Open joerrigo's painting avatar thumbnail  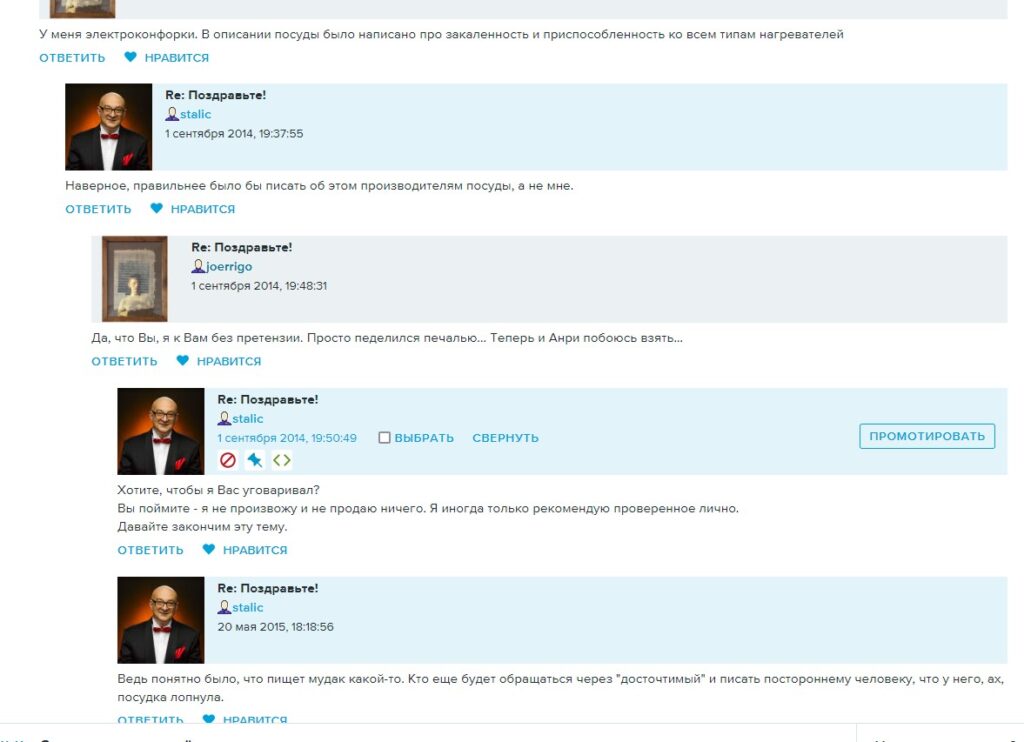coord(135,279)
